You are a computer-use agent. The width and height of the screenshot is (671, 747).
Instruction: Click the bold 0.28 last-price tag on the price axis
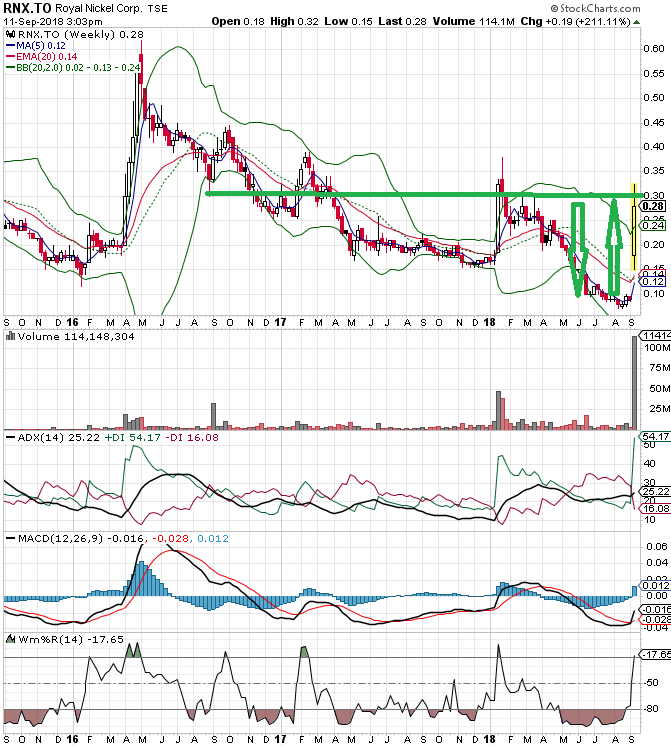pyautogui.click(x=654, y=206)
